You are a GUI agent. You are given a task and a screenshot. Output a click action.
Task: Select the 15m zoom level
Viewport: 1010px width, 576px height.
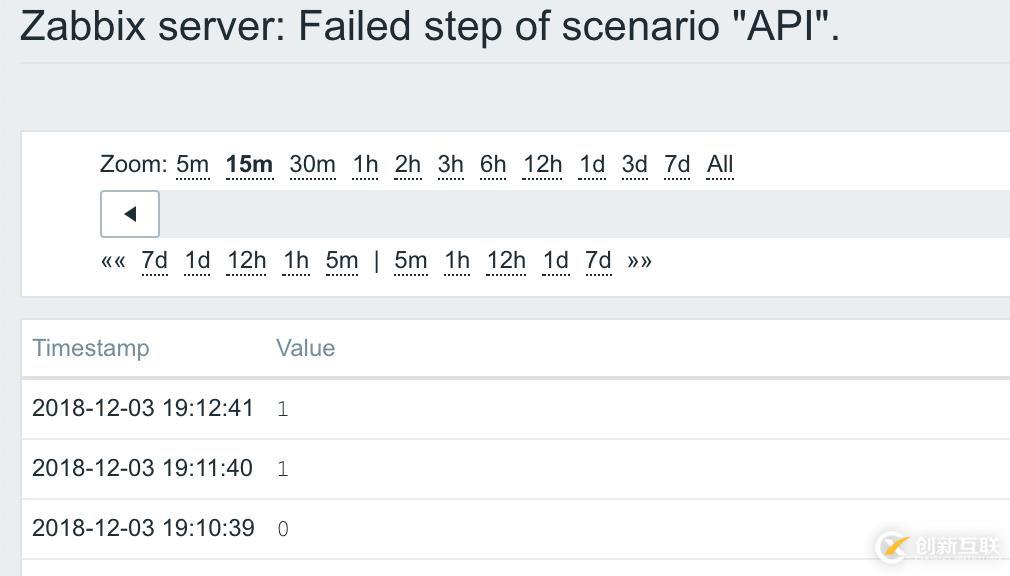[249, 164]
